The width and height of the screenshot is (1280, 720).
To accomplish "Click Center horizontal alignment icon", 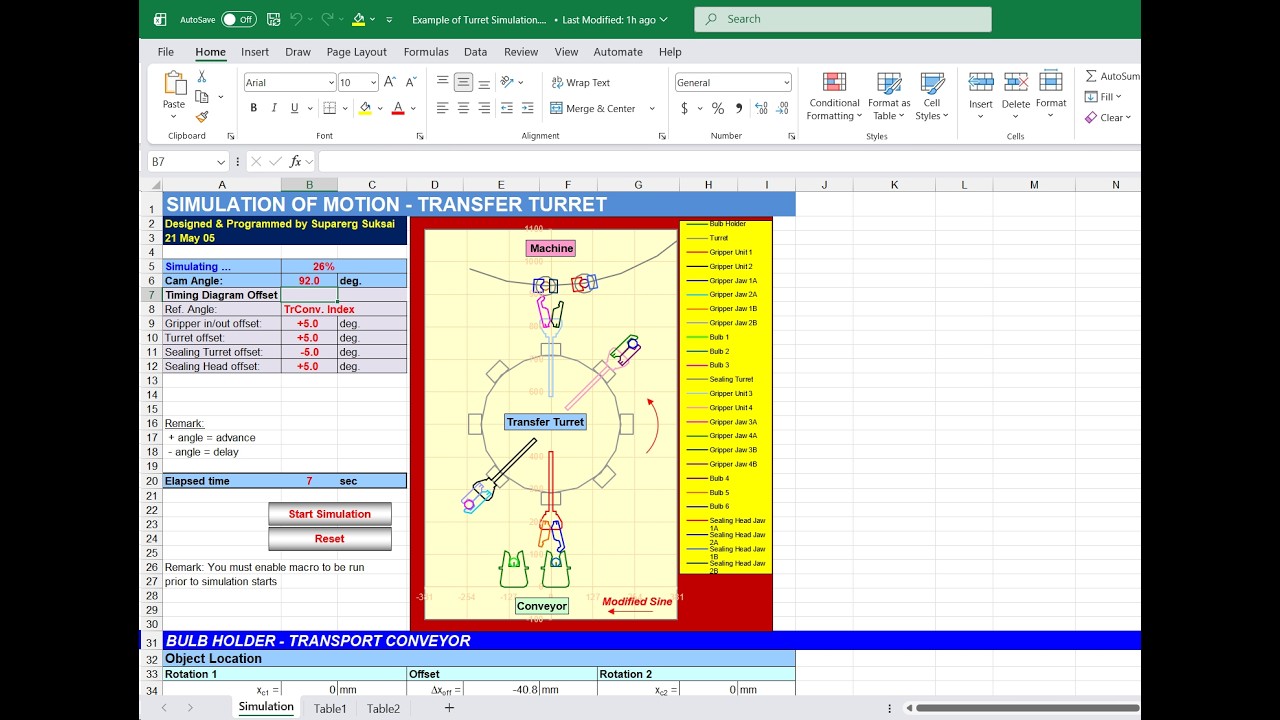I will (463, 108).
